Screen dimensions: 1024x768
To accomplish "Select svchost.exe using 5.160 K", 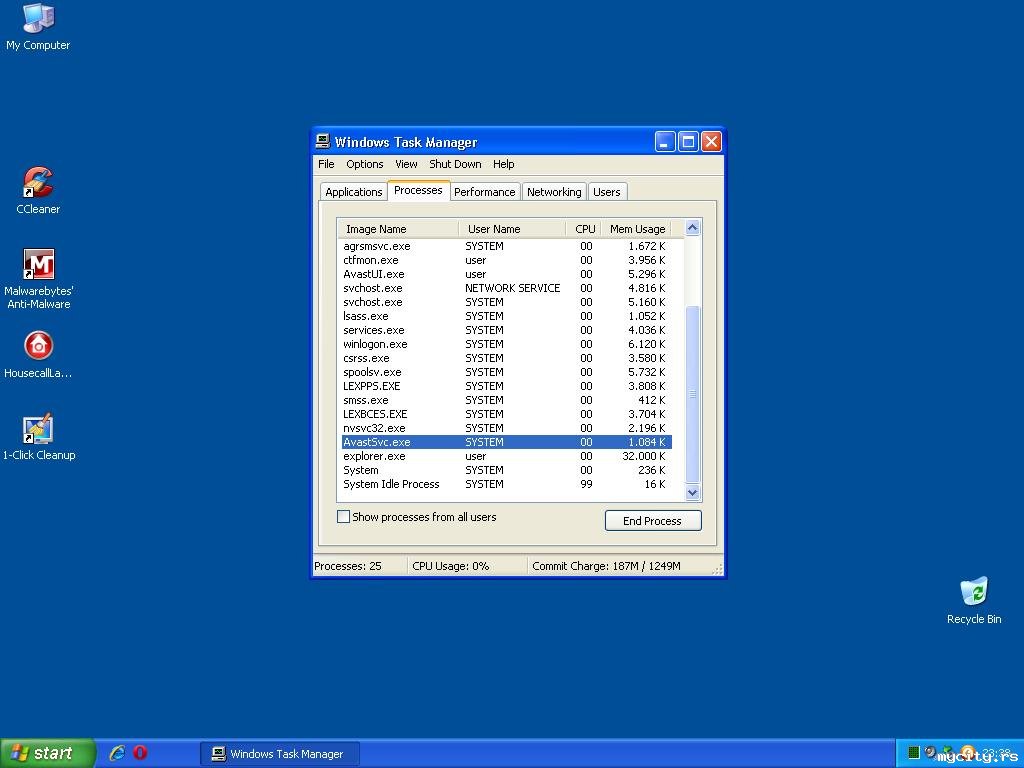I will [x=506, y=302].
